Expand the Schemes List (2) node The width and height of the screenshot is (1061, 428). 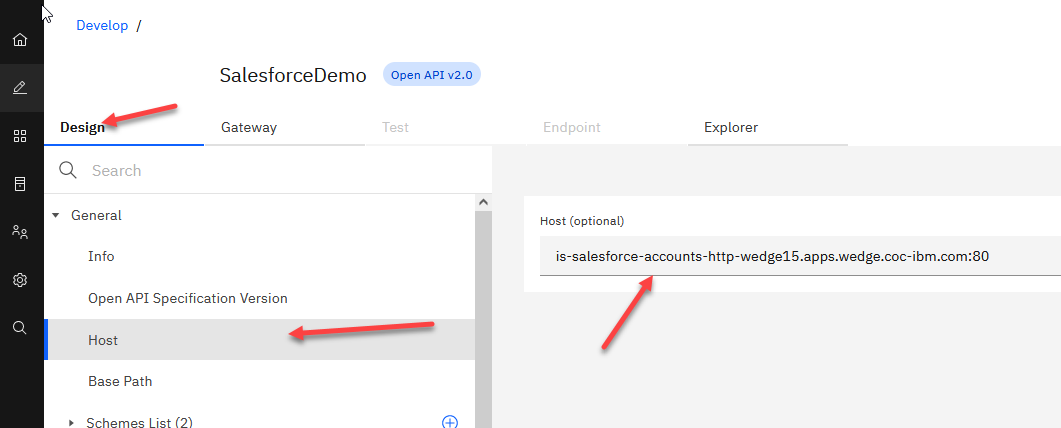71,423
